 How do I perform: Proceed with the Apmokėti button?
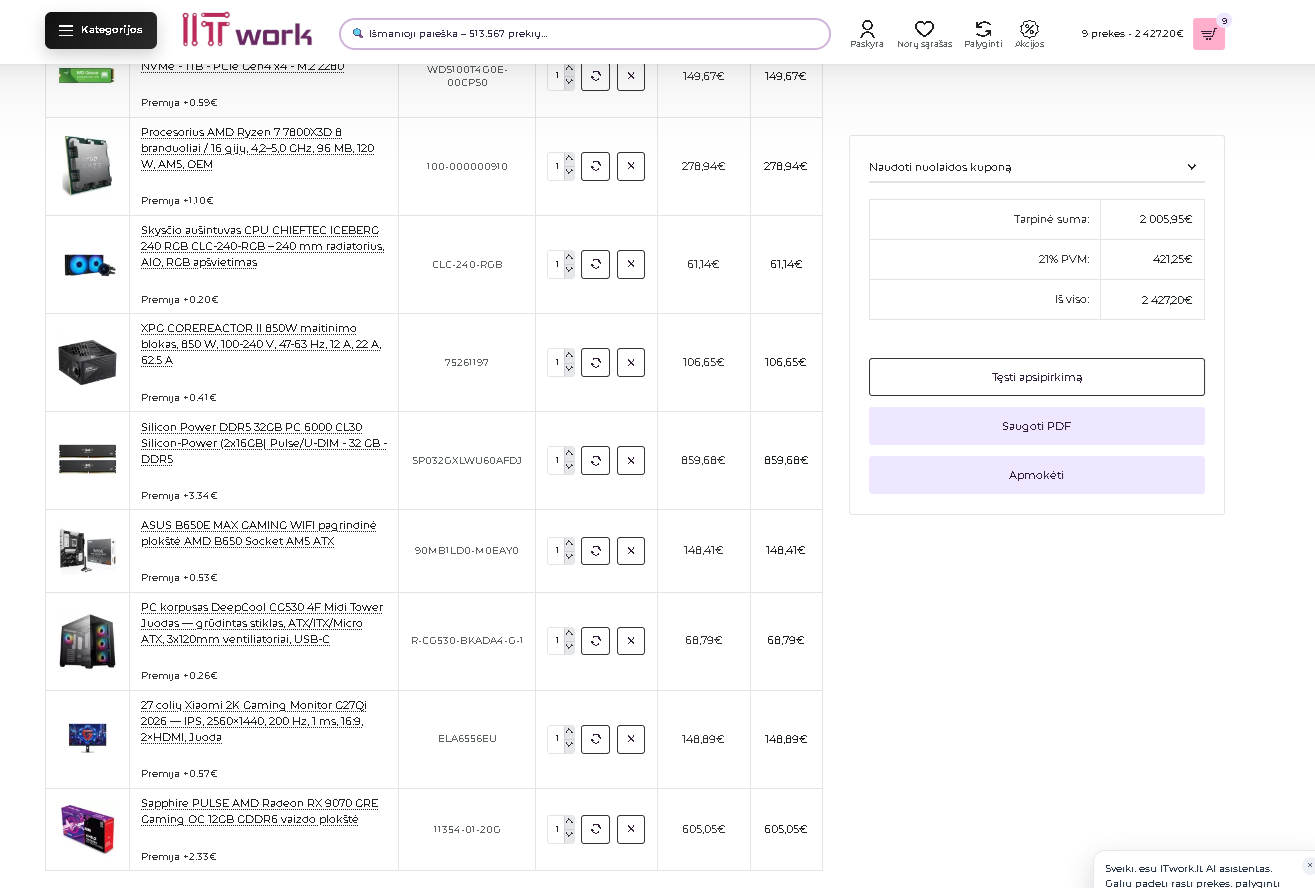(x=1036, y=475)
